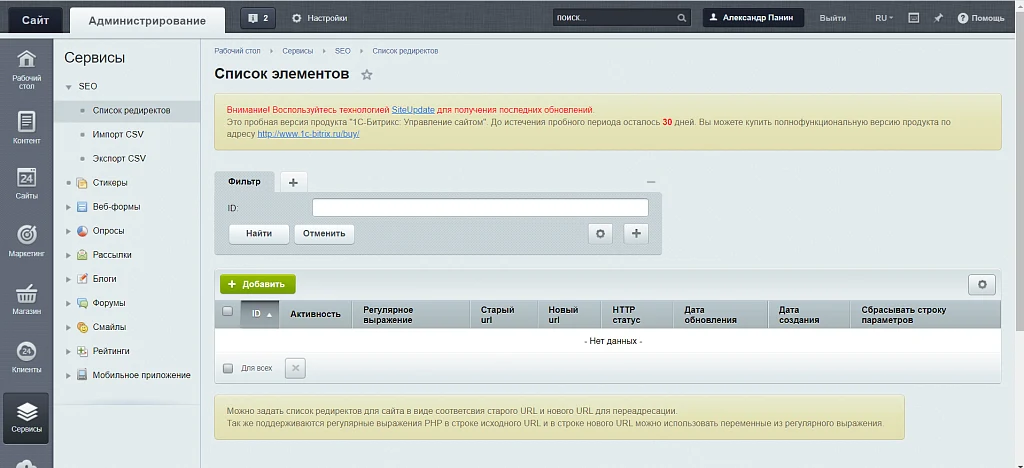Focus the ID filter input field
The image size is (1024, 468).
[x=480, y=208]
